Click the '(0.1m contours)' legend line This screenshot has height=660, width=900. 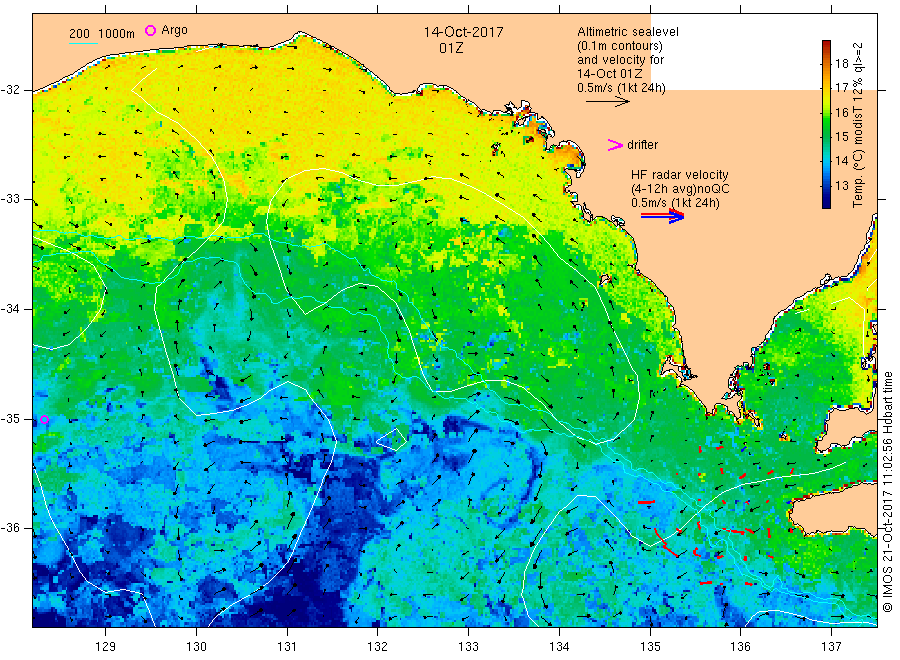click(620, 46)
